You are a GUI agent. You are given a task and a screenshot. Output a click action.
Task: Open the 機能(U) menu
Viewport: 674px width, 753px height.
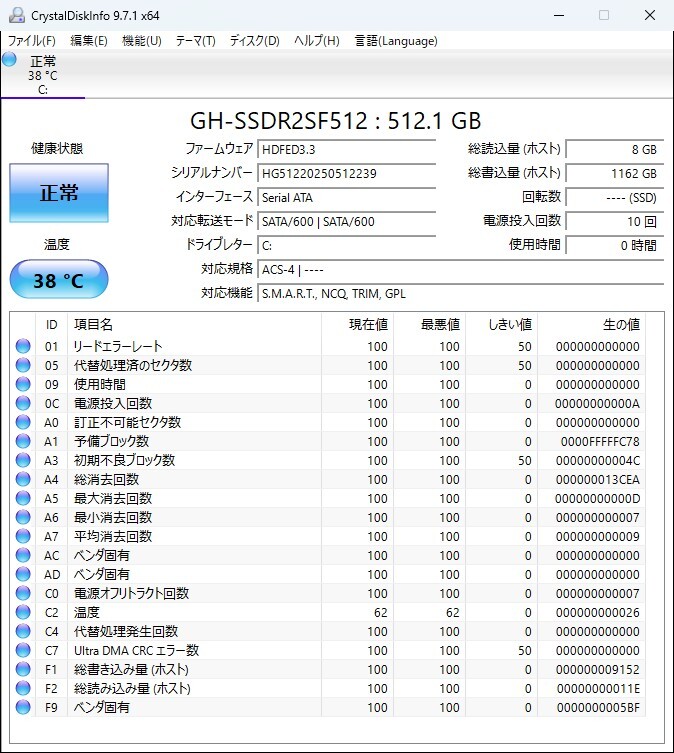141,41
